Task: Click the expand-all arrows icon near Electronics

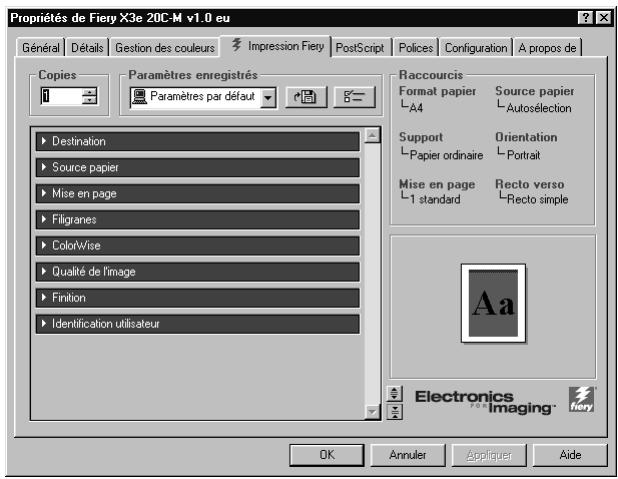Action: tap(395, 393)
